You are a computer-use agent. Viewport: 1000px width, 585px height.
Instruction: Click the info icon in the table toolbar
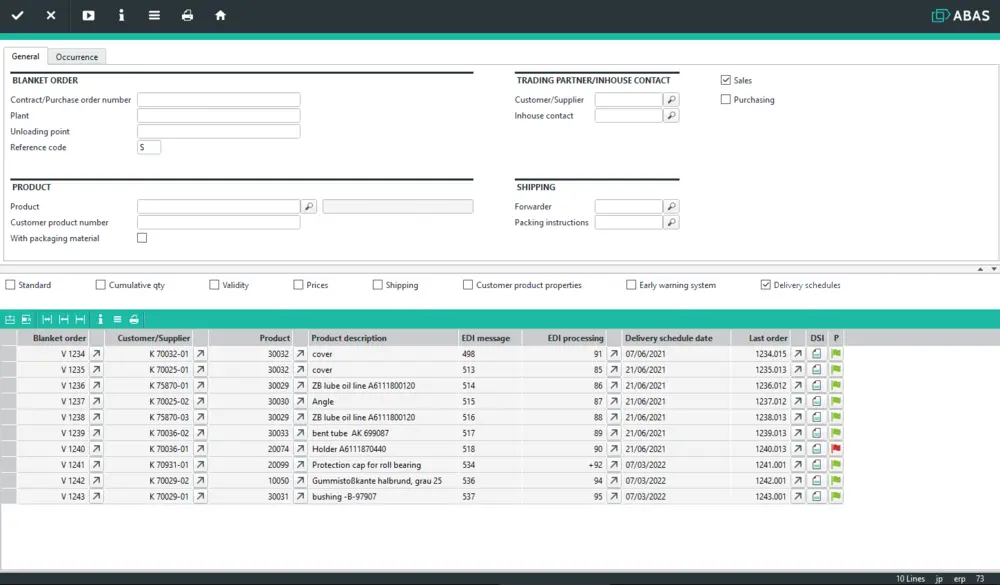click(x=100, y=319)
